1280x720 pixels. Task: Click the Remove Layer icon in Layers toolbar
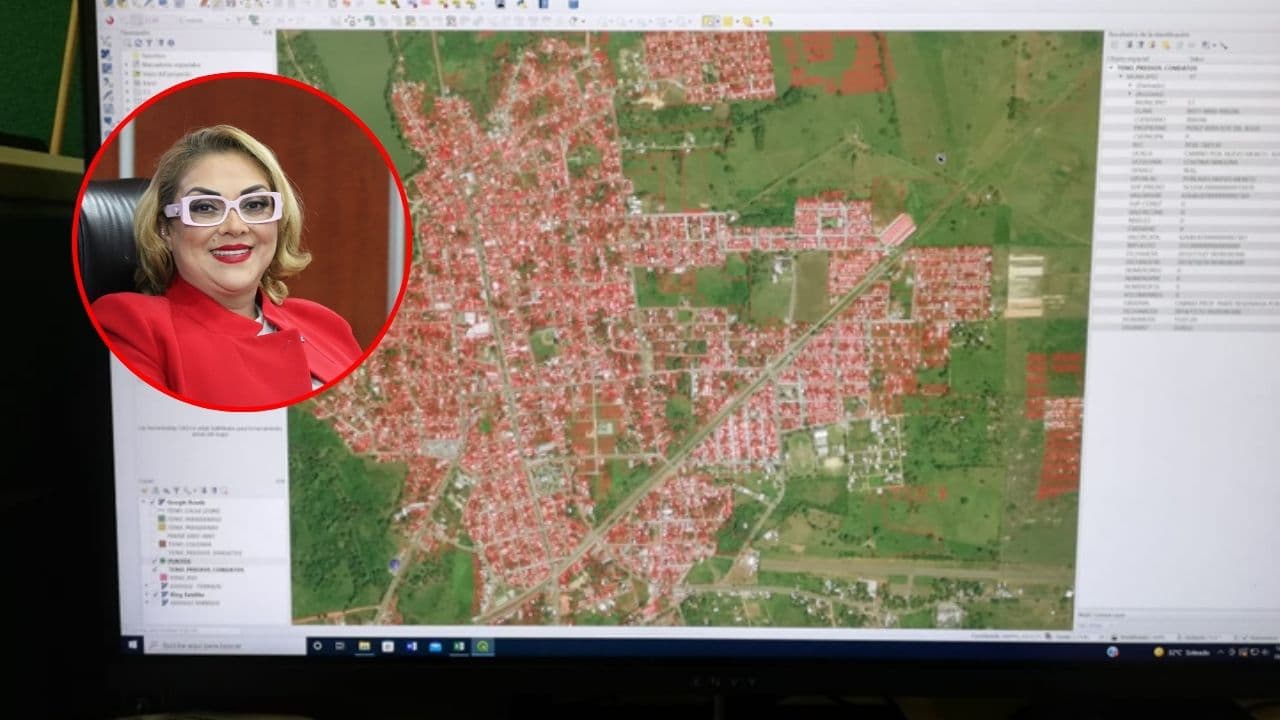coord(225,491)
